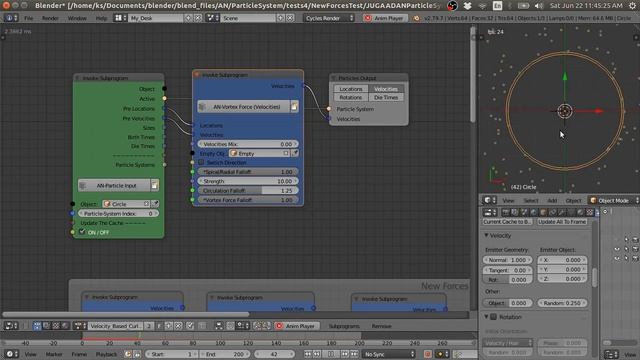Open the scene browse icon
Viewport: 640px width, 360px height.
coord(213,18)
